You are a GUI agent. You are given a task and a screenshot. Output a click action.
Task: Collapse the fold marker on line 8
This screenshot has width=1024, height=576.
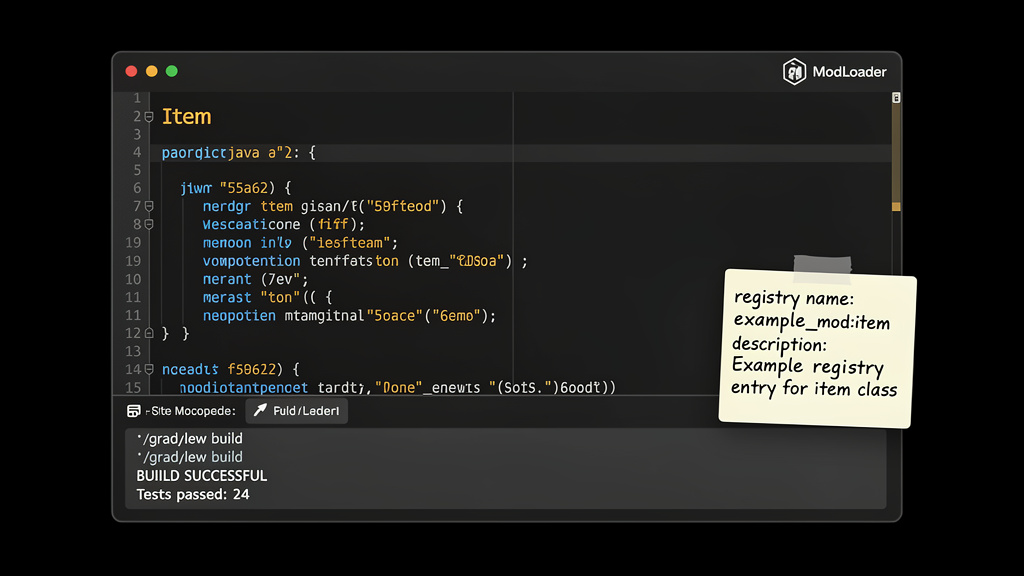[149, 224]
